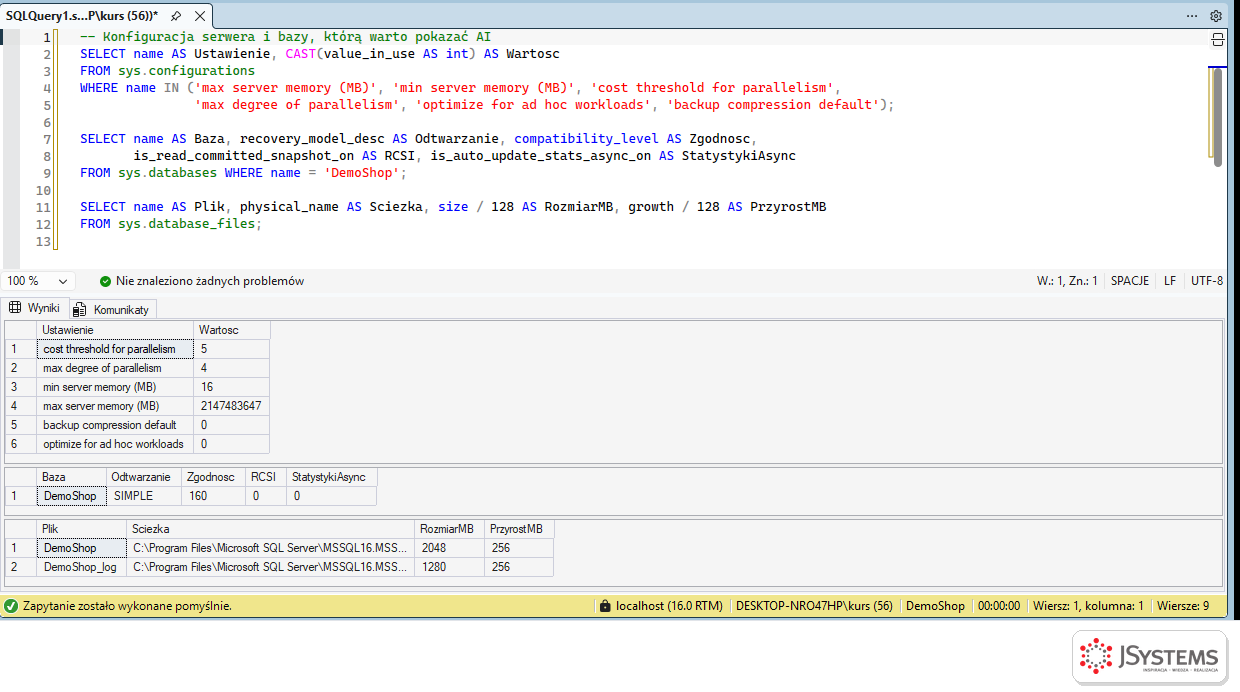This screenshot has width=1240, height=692.
Task: Place cursor on the 'FROM sys.configurations' code line
Action: coord(168,71)
